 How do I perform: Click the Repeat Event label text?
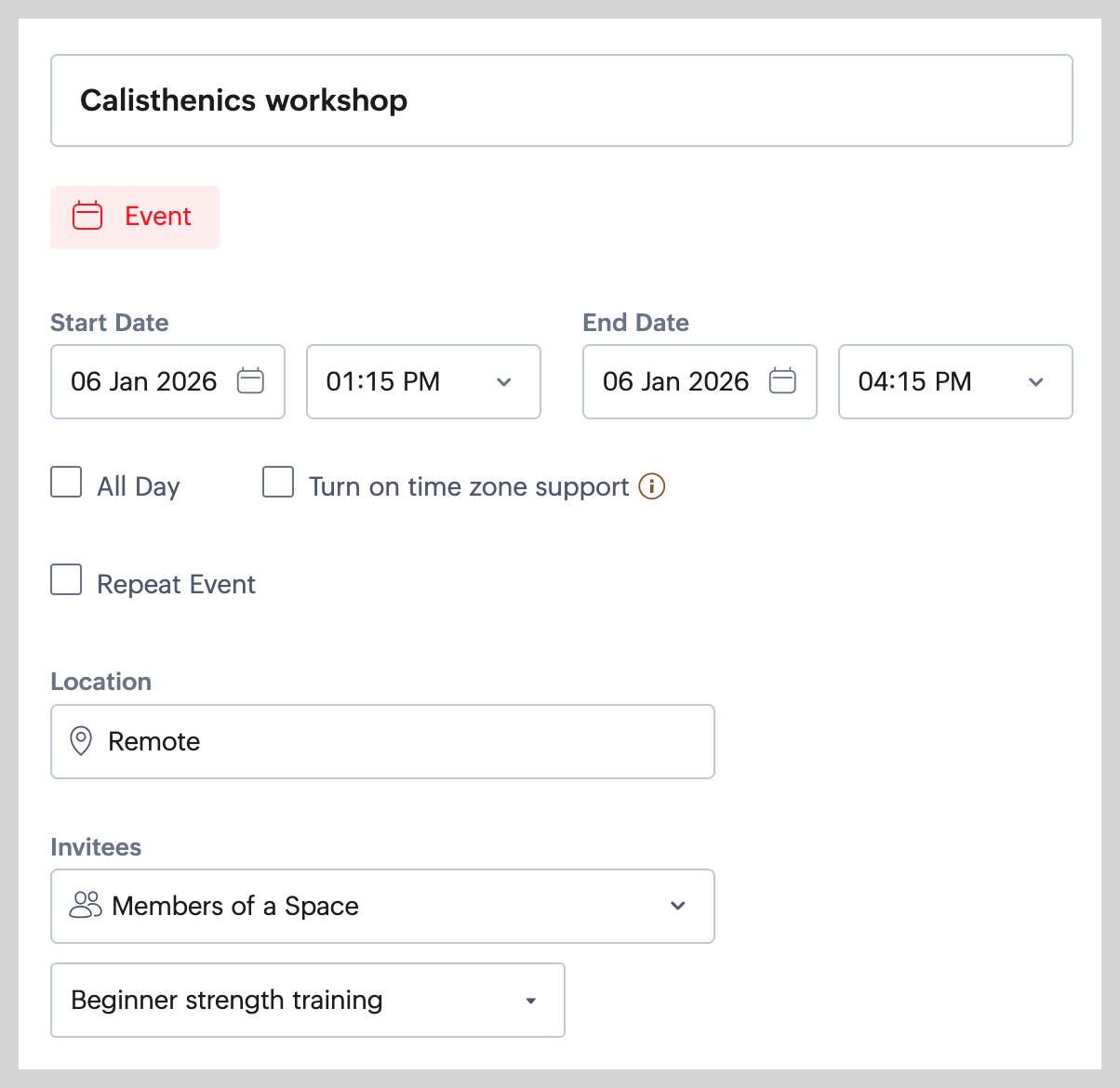pyautogui.click(x=176, y=584)
